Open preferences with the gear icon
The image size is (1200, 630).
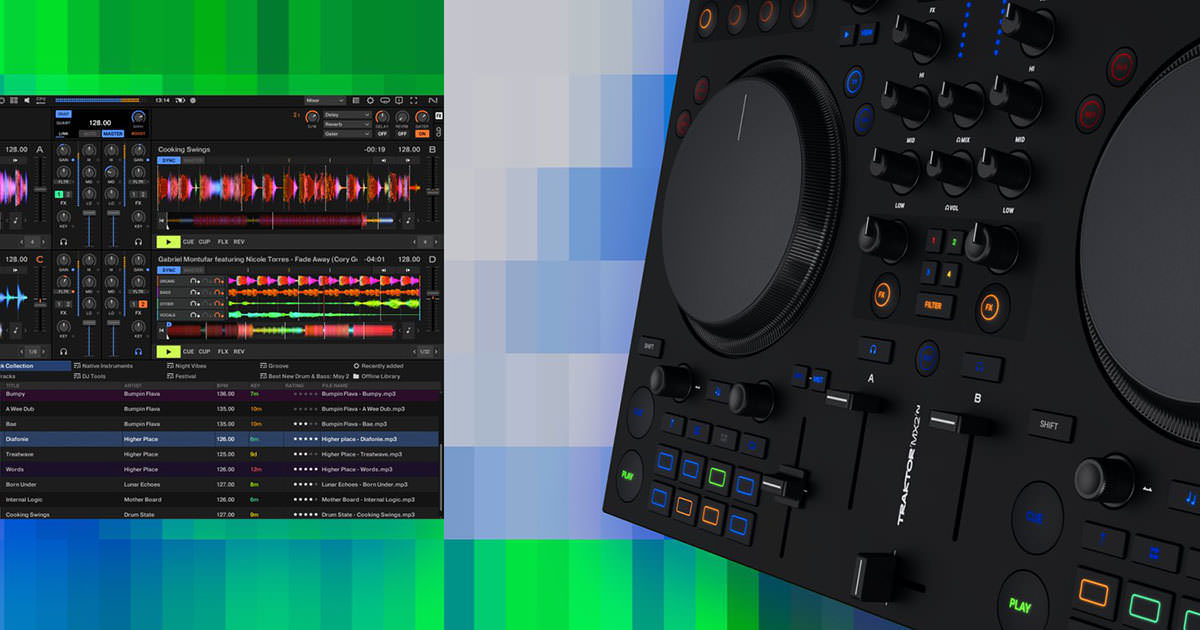370,101
